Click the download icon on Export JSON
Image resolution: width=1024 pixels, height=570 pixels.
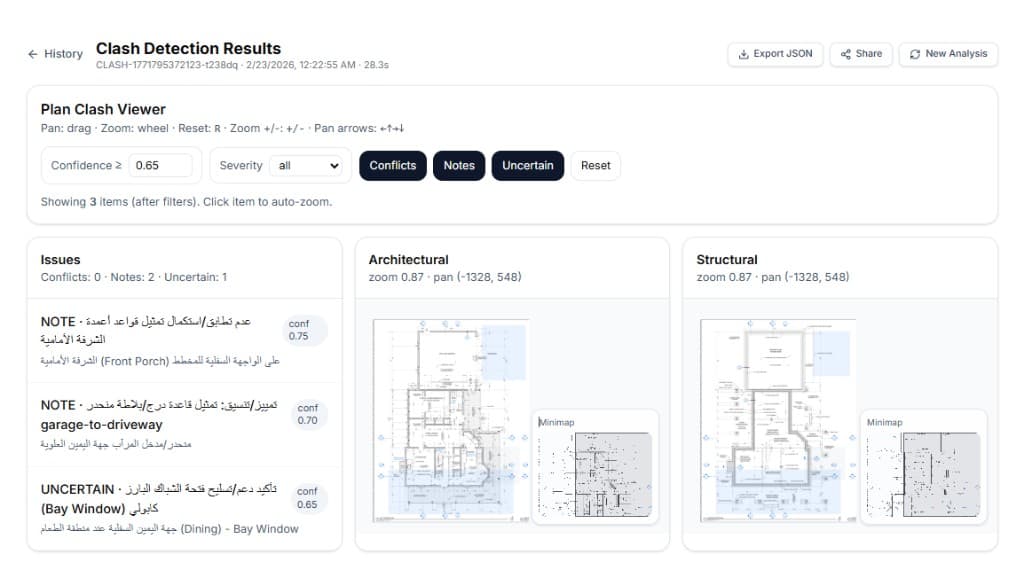(x=743, y=54)
